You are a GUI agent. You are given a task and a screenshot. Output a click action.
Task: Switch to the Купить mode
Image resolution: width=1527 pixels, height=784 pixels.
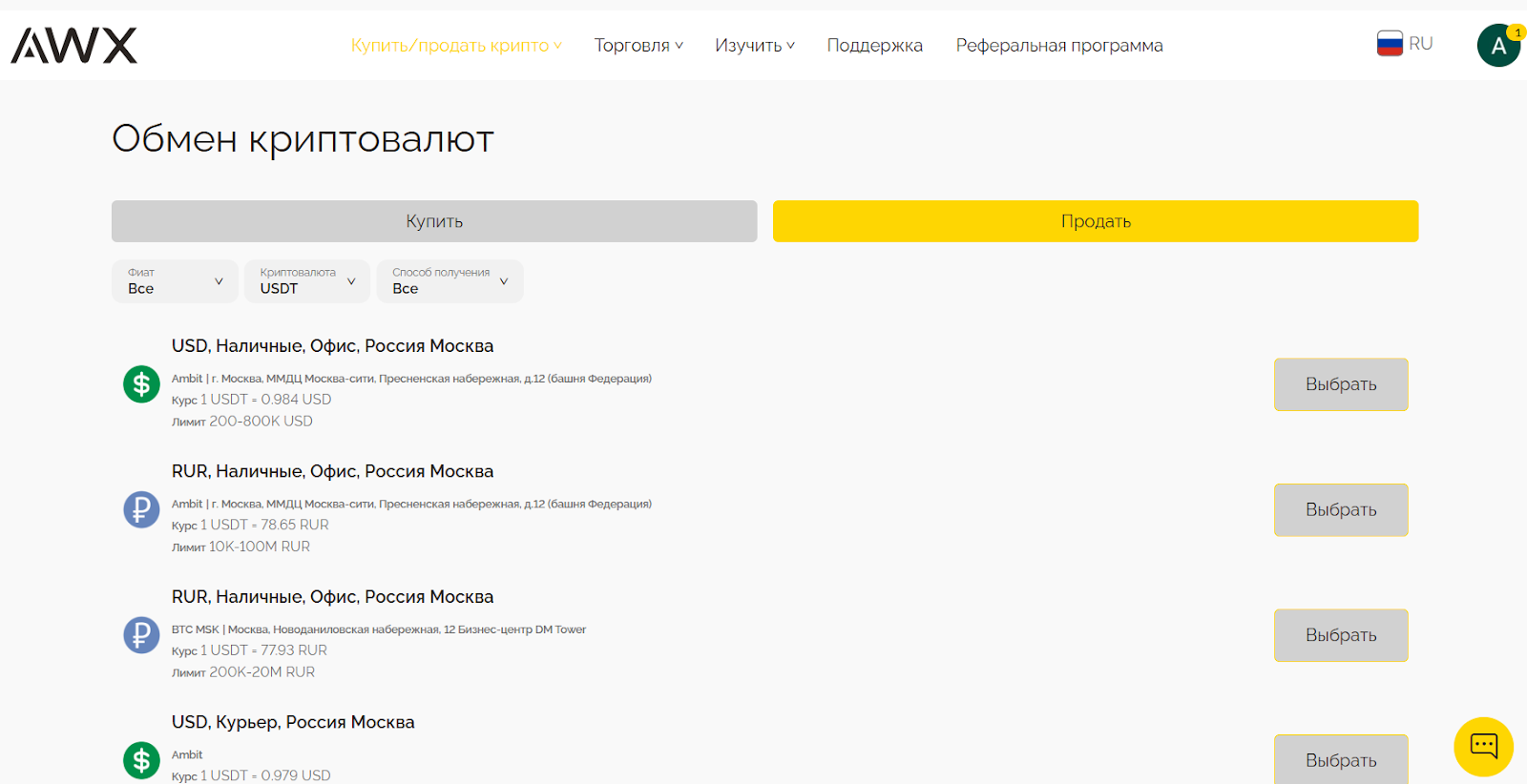click(x=434, y=221)
